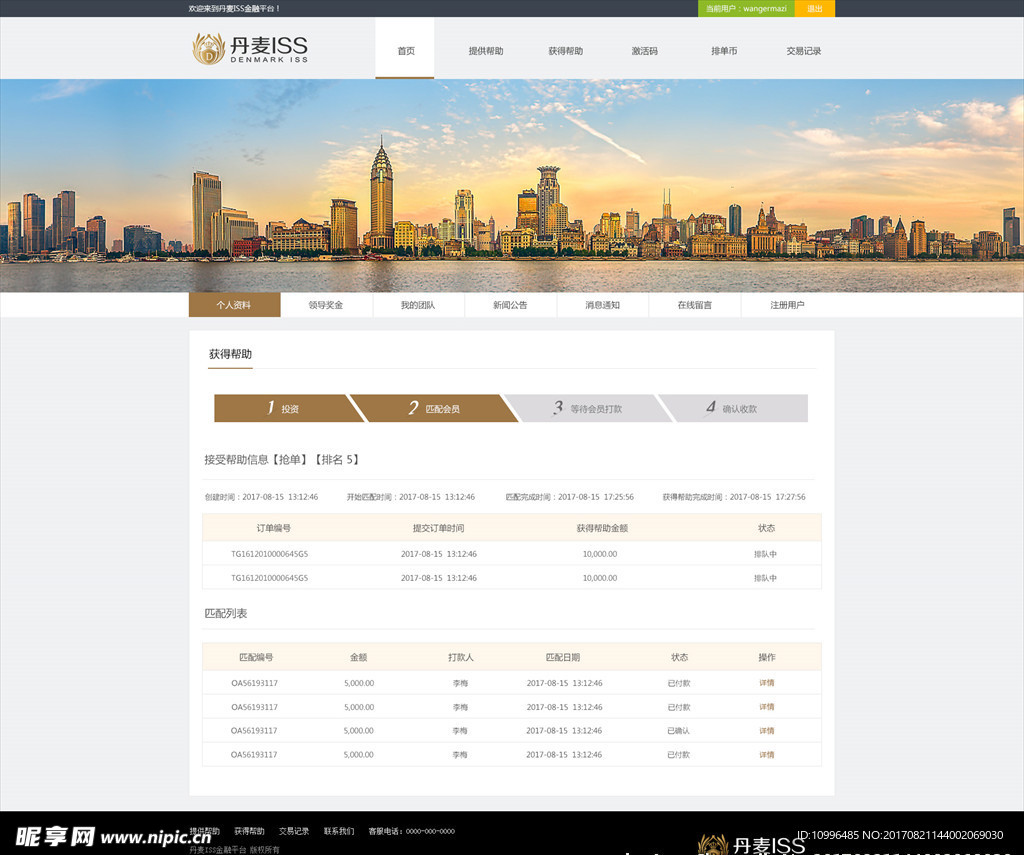Open the 首页 home tab

pyautogui.click(x=405, y=51)
